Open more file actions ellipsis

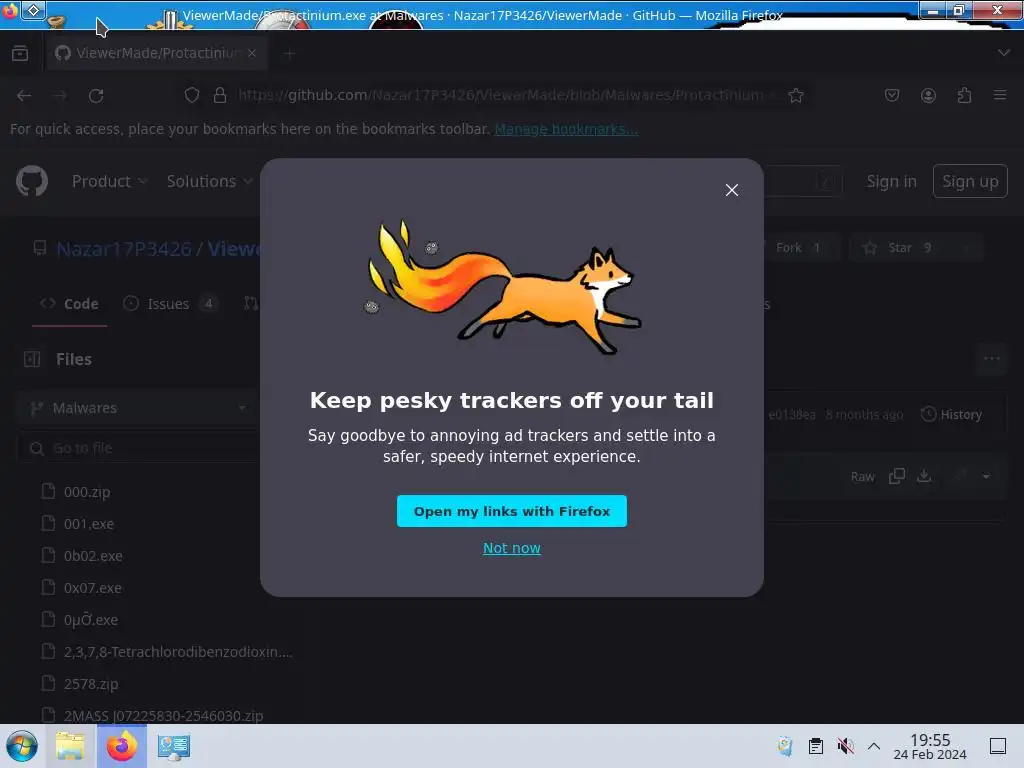click(x=991, y=359)
